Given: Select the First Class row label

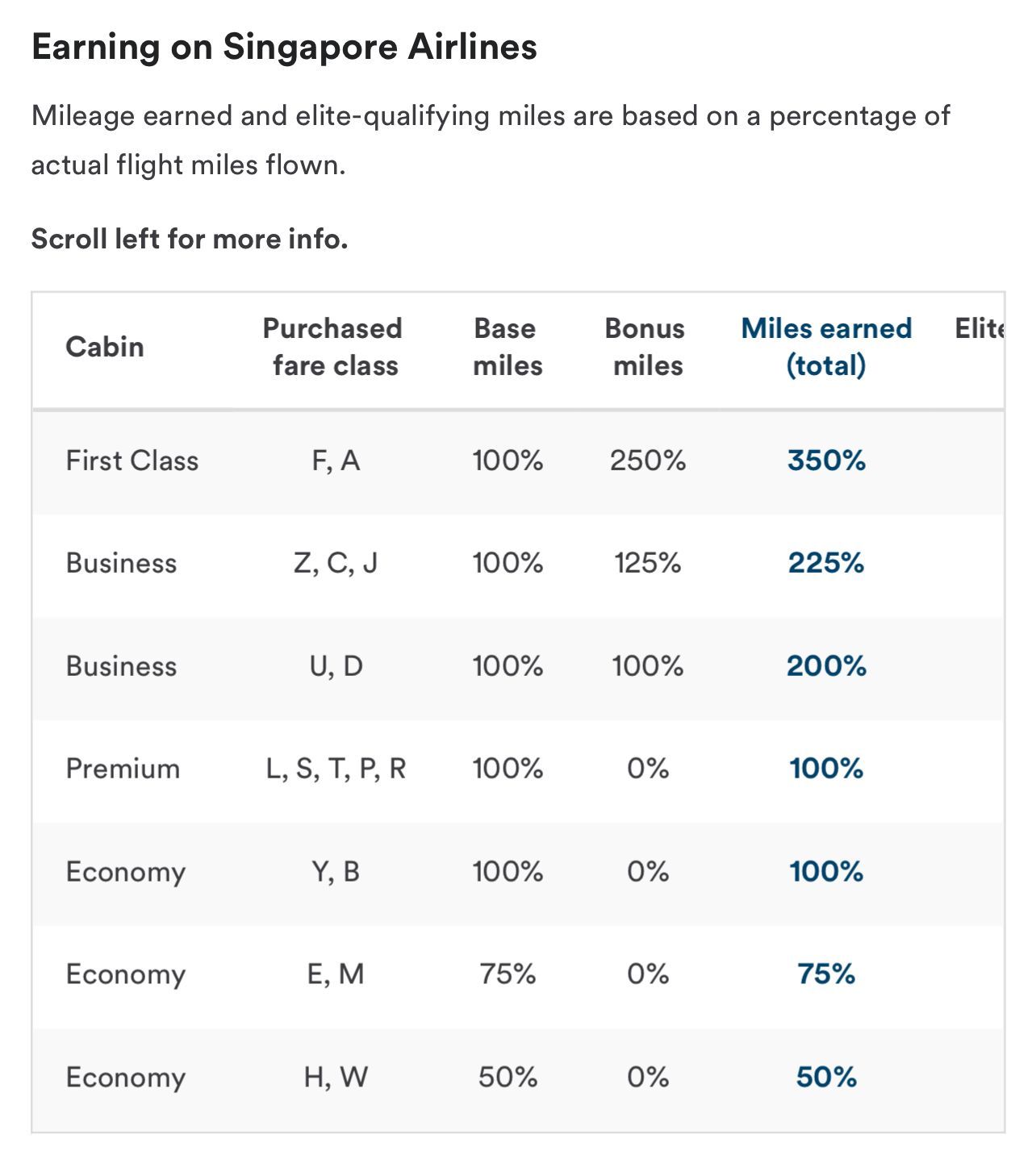Looking at the screenshot, I should tap(132, 461).
